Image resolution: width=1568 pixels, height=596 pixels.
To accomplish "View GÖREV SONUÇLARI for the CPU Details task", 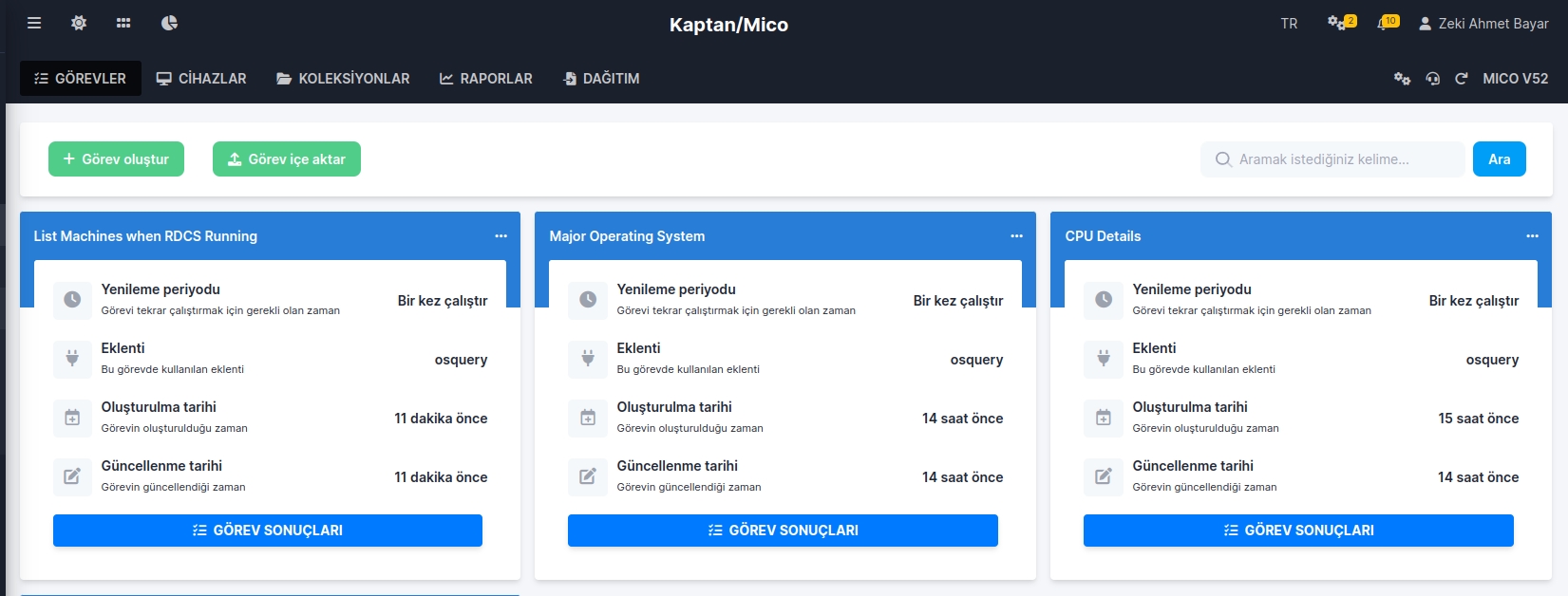I will point(1298,531).
